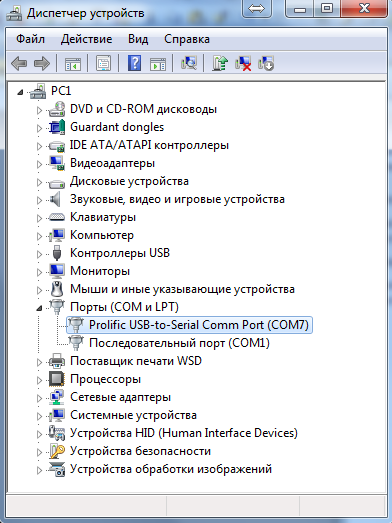Expand the Контроллеры USB node
392x523 pixels.
pos(39,254)
